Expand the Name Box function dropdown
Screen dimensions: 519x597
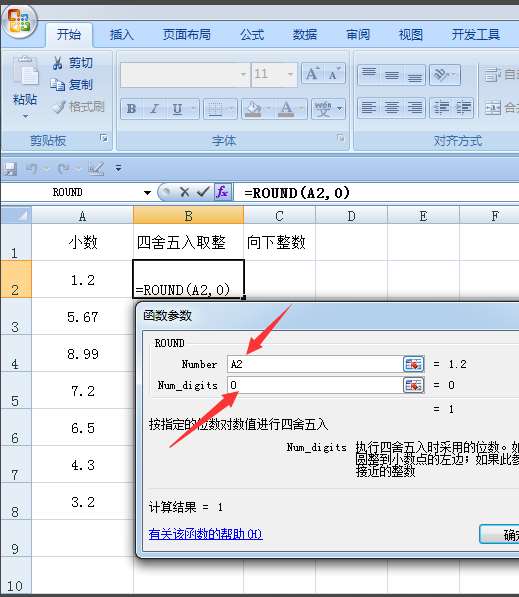coord(147,193)
